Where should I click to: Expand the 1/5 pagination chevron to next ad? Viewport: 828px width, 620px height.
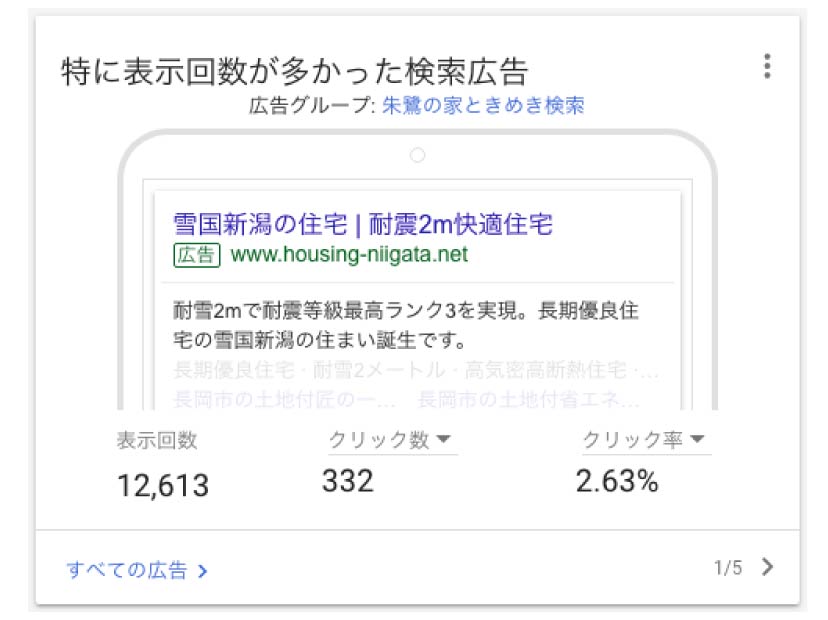pyautogui.click(x=768, y=565)
